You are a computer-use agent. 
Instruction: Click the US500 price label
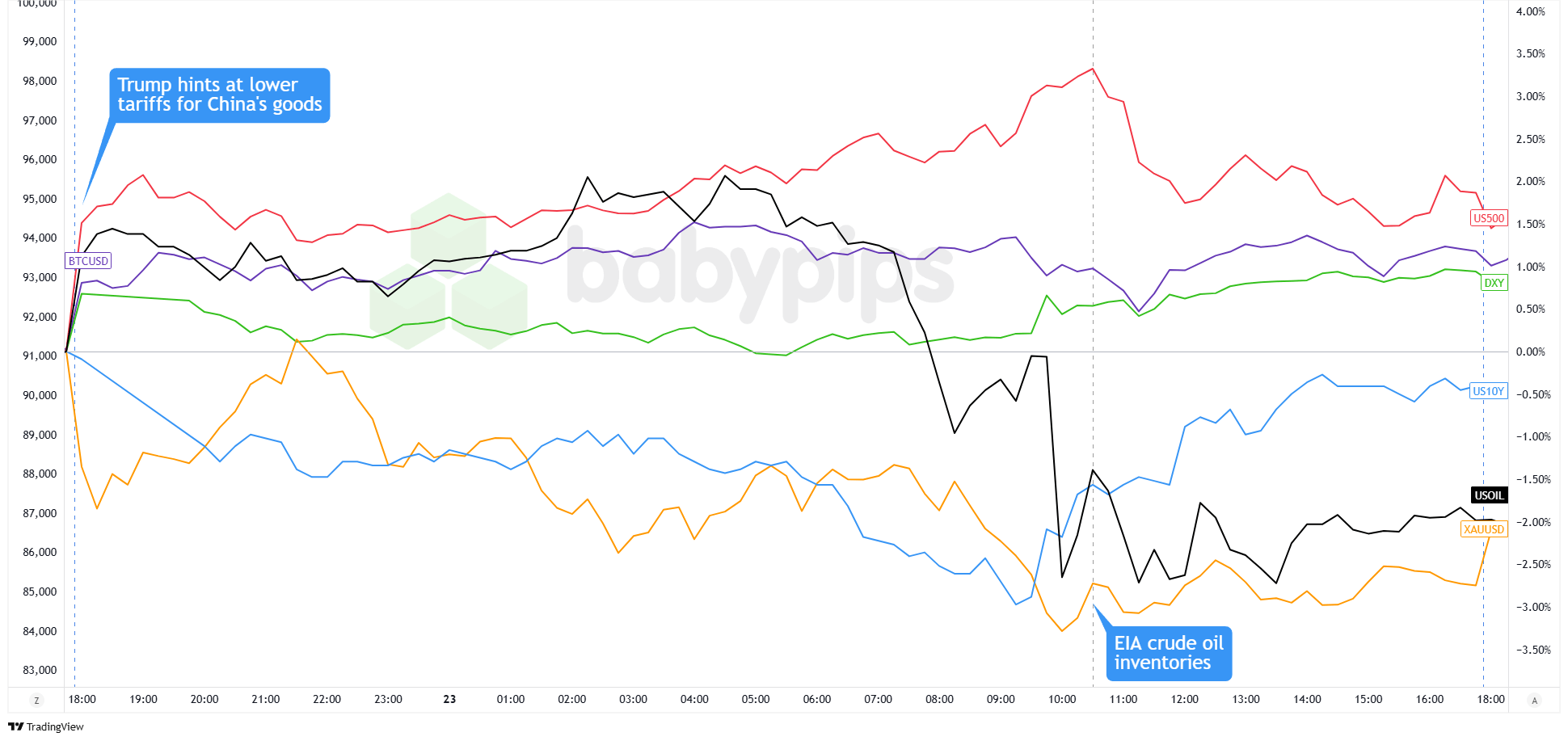[1488, 218]
